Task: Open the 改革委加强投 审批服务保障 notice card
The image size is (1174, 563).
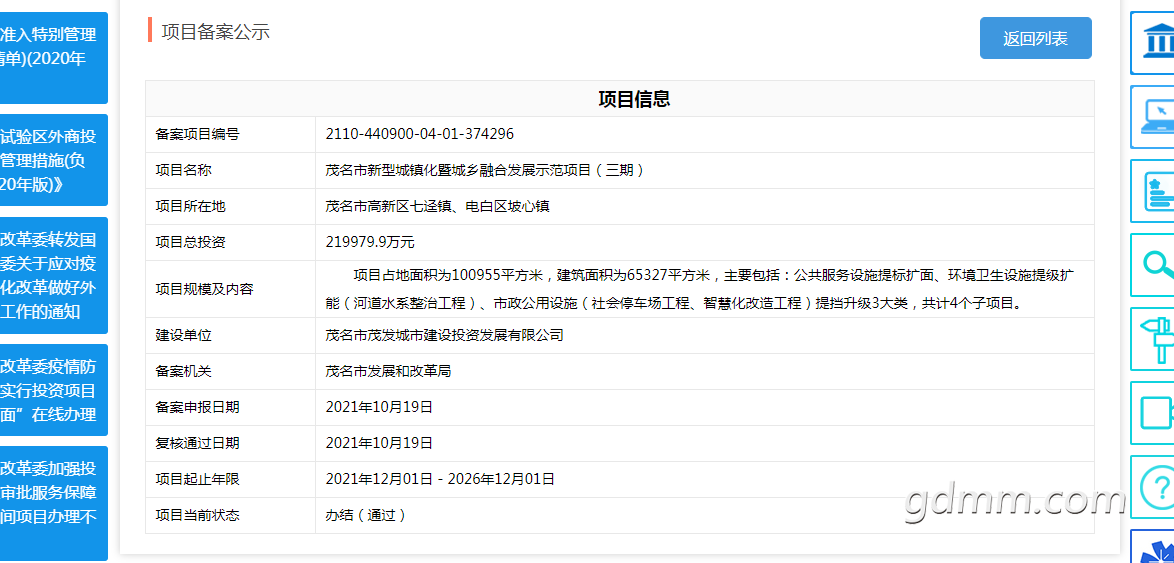Action: click(53, 503)
